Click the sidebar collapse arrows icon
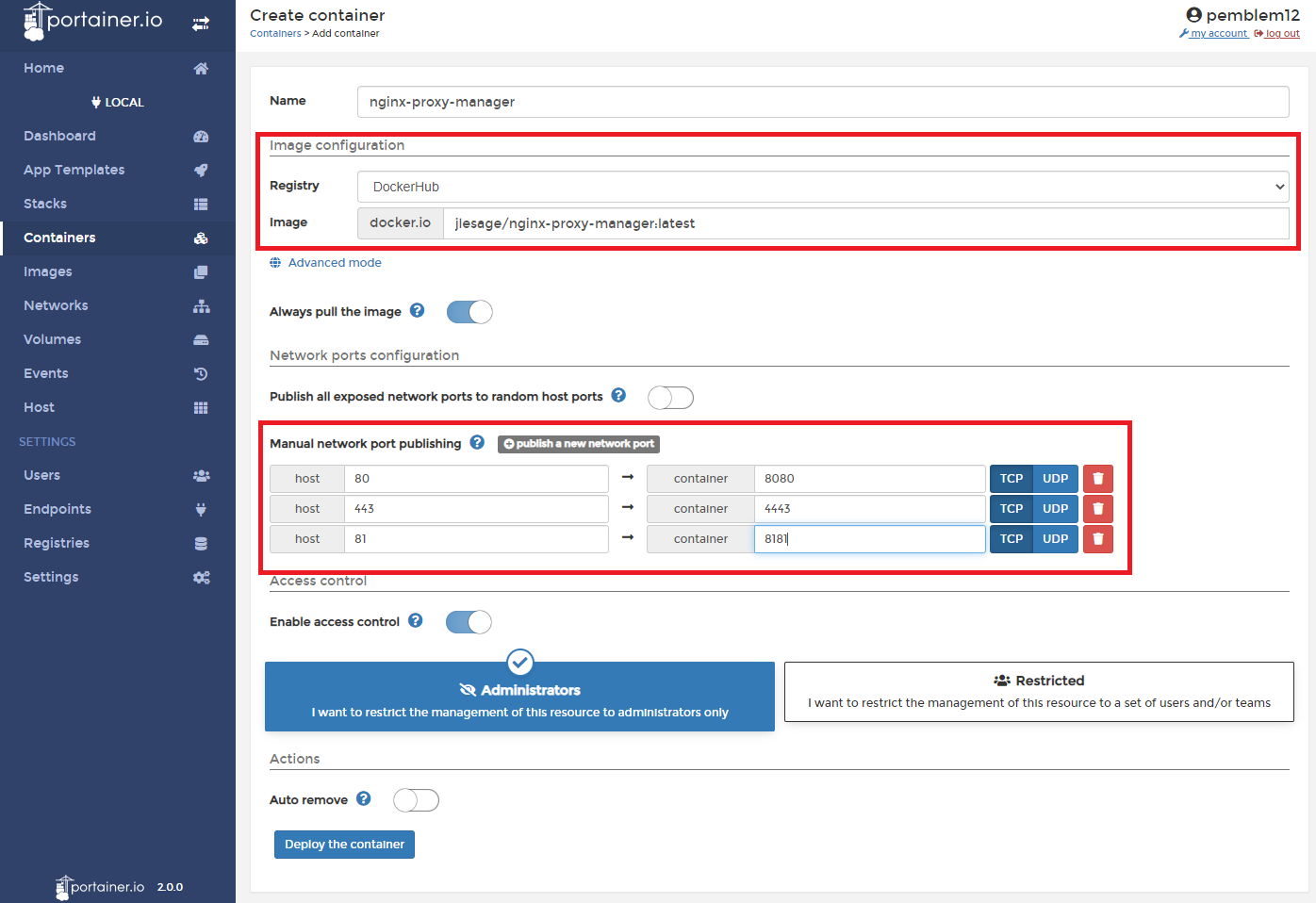Image resolution: width=1316 pixels, height=903 pixels. (201, 24)
